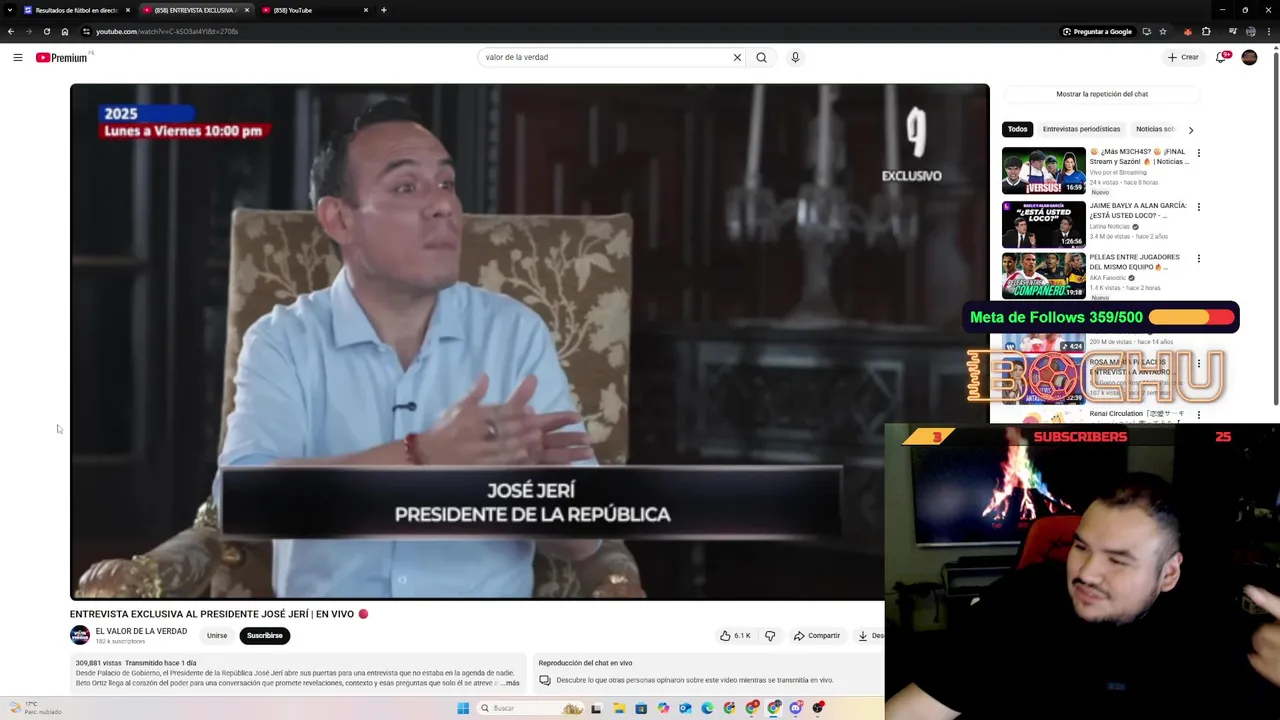Viewport: 1280px width, 720px height.
Task: Click Preguntar a Google button
Action: pyautogui.click(x=1097, y=31)
